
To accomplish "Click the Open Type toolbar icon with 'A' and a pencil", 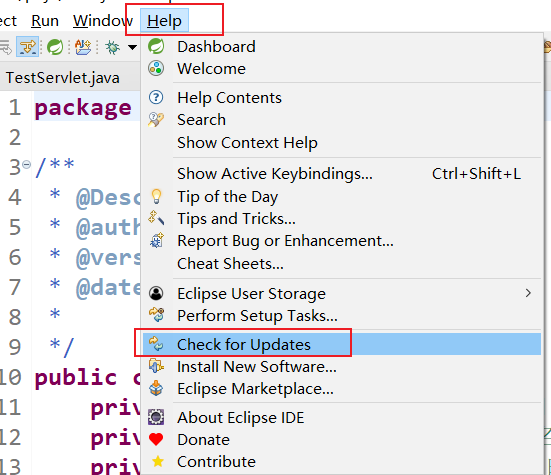I will click(83, 47).
